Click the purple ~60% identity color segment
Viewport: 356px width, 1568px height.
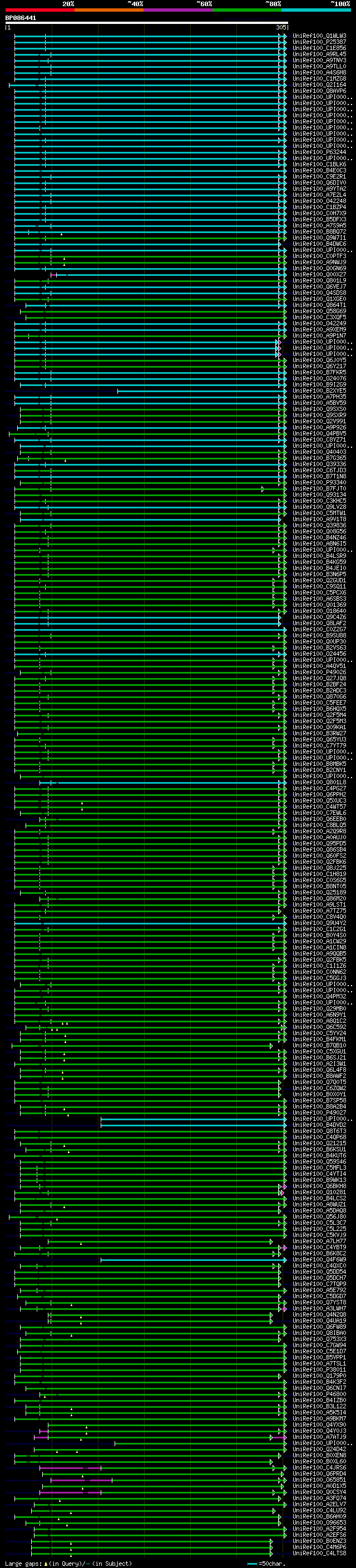coord(179,10)
